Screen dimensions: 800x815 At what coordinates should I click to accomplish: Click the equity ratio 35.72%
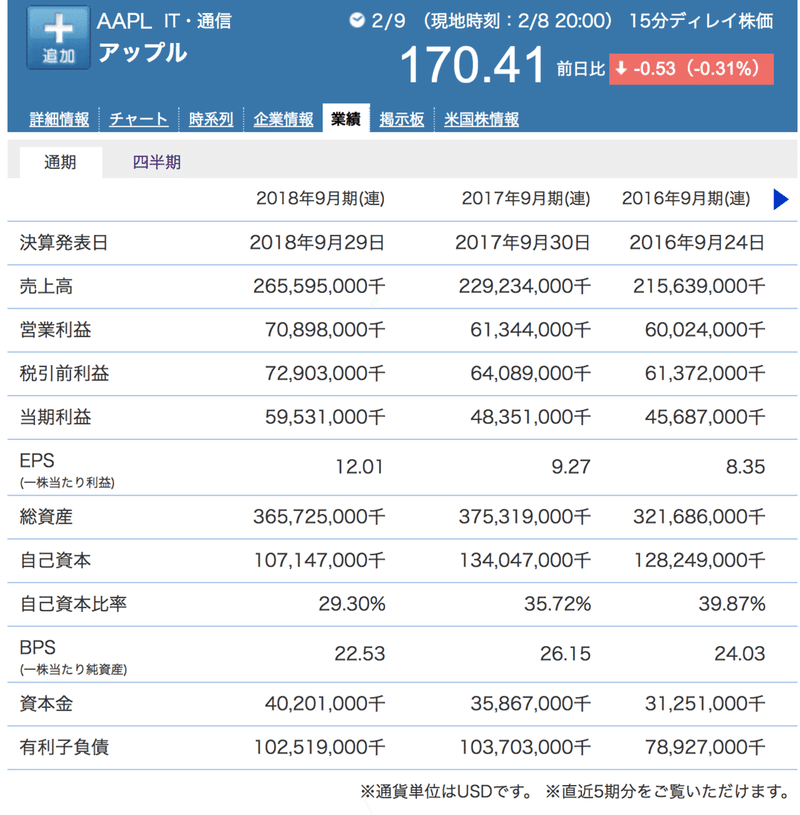(x=557, y=604)
